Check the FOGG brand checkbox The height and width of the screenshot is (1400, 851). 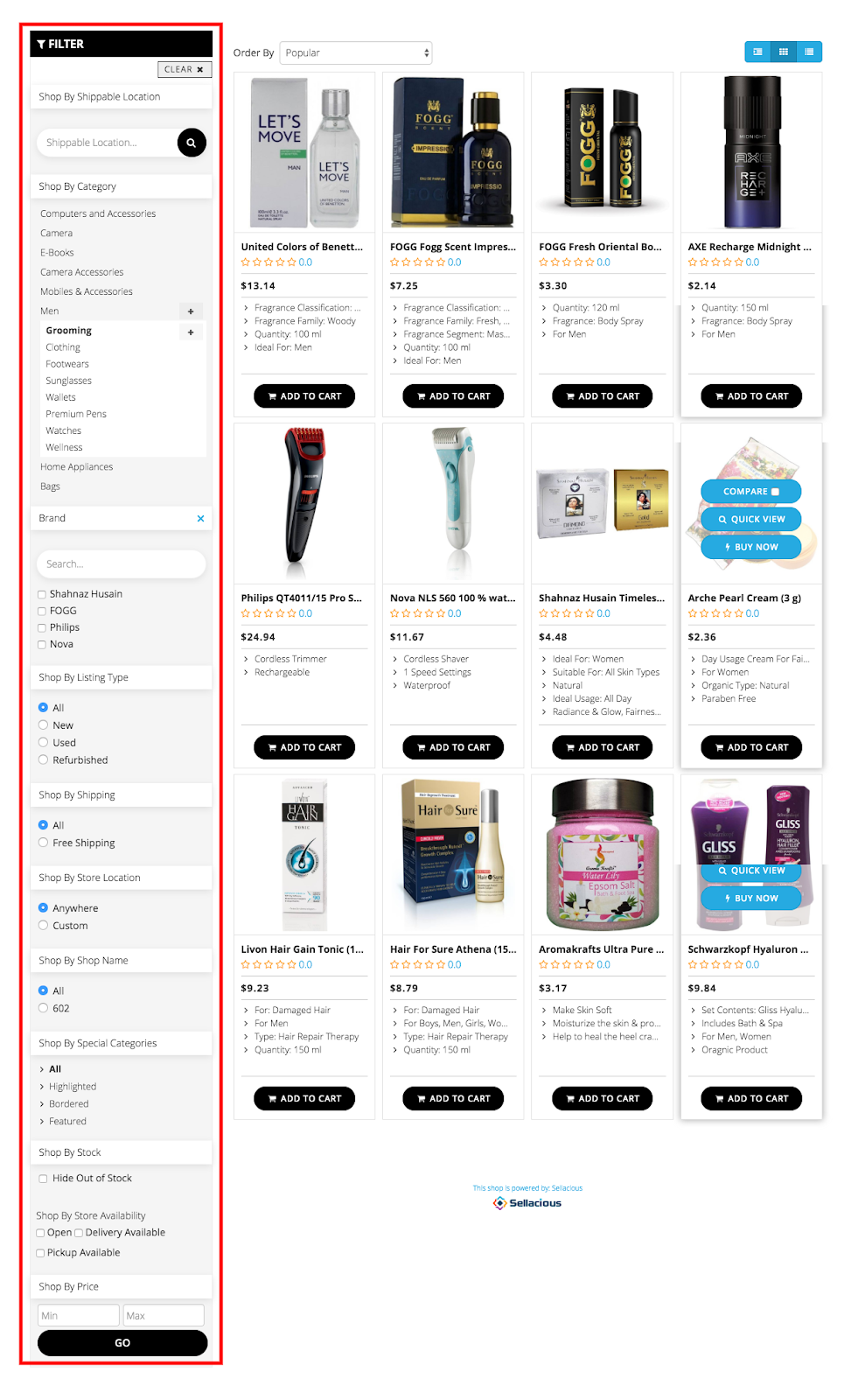pyautogui.click(x=42, y=612)
